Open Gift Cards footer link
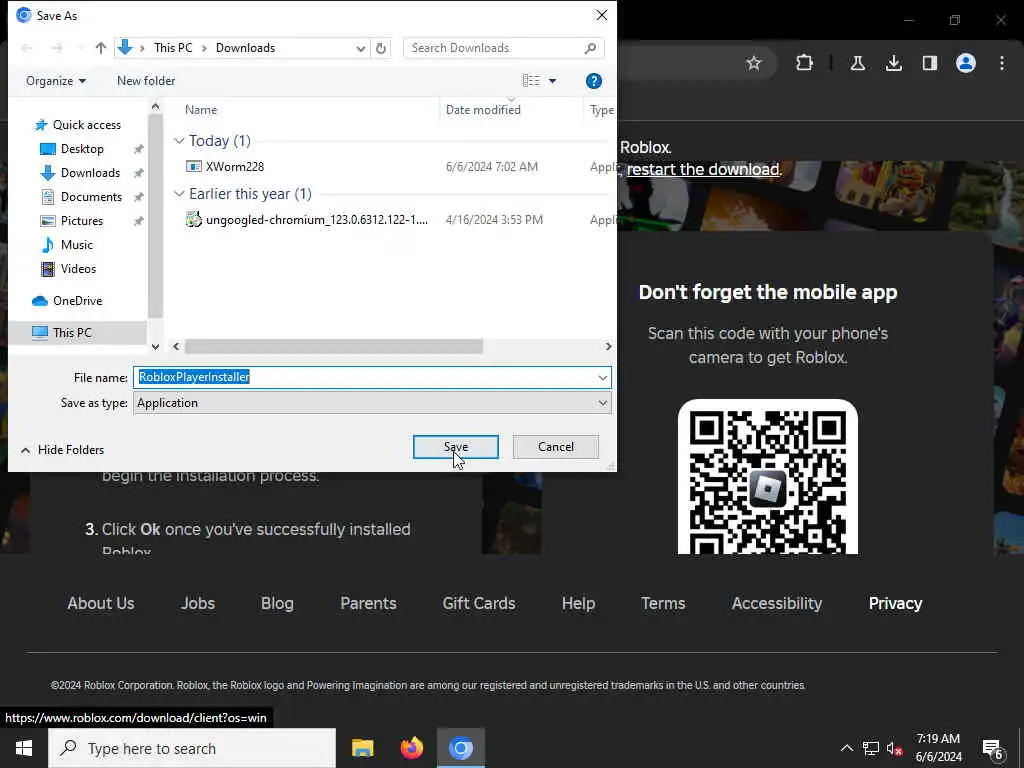Screen dimensions: 1024x768 479,603
